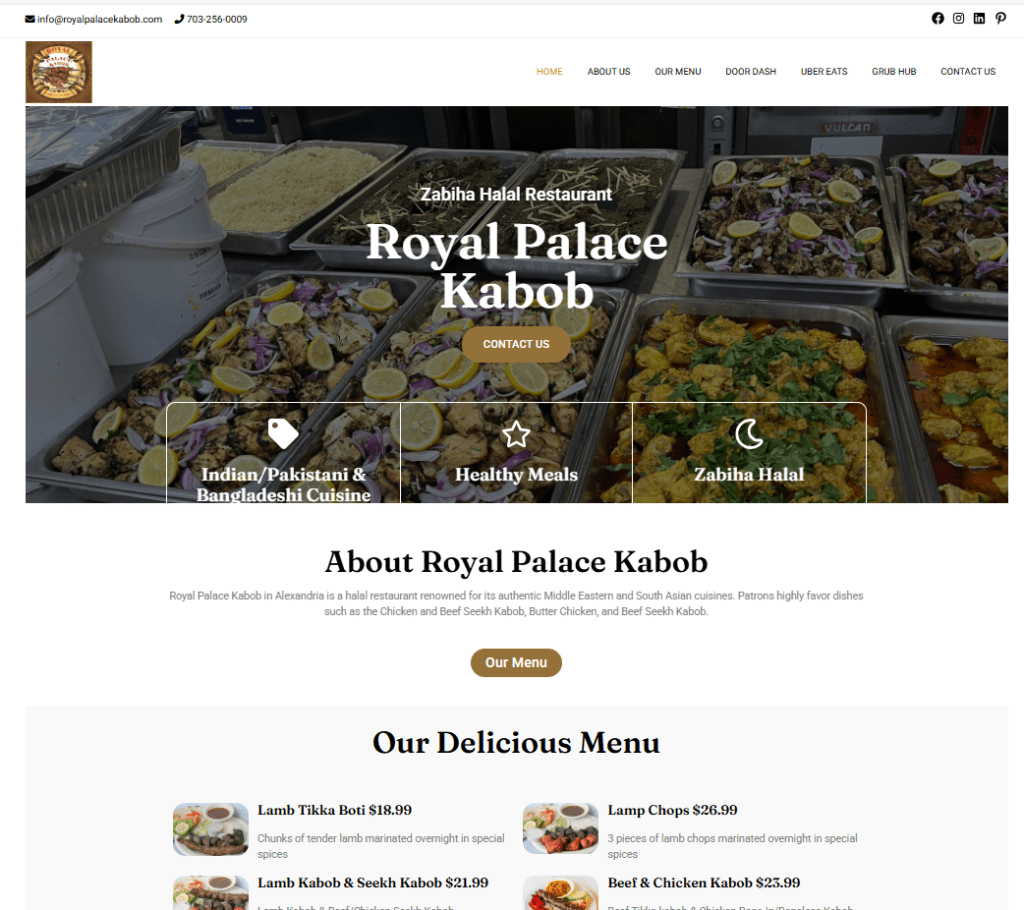Viewport: 1024px width, 910px height.
Task: Click the hero CONTACT US button
Action: [x=516, y=344]
